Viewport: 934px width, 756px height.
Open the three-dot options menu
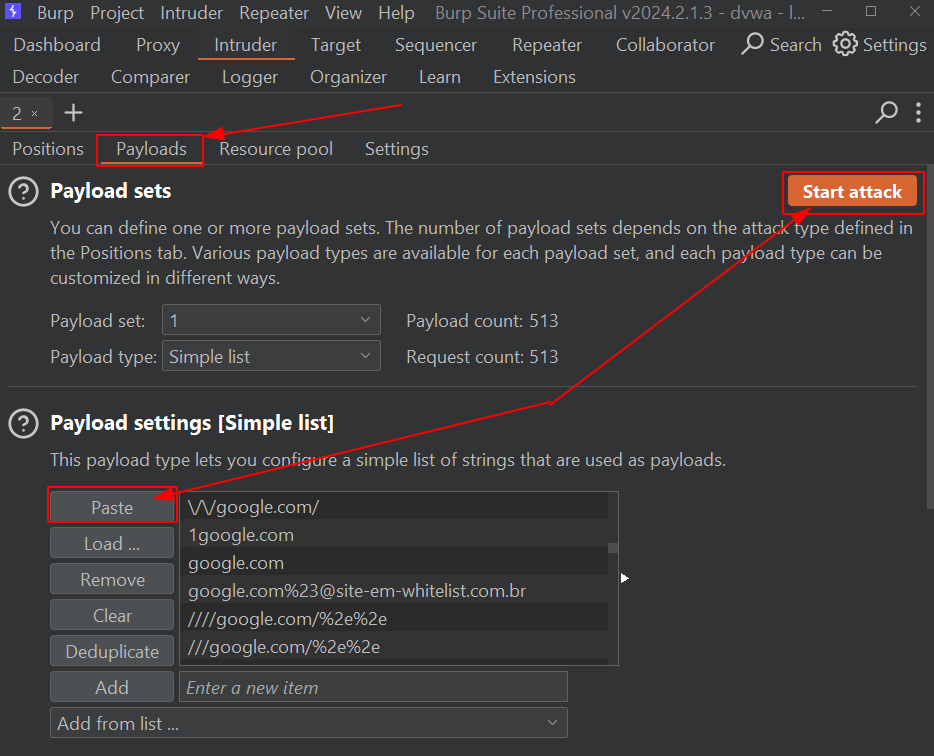tap(918, 113)
